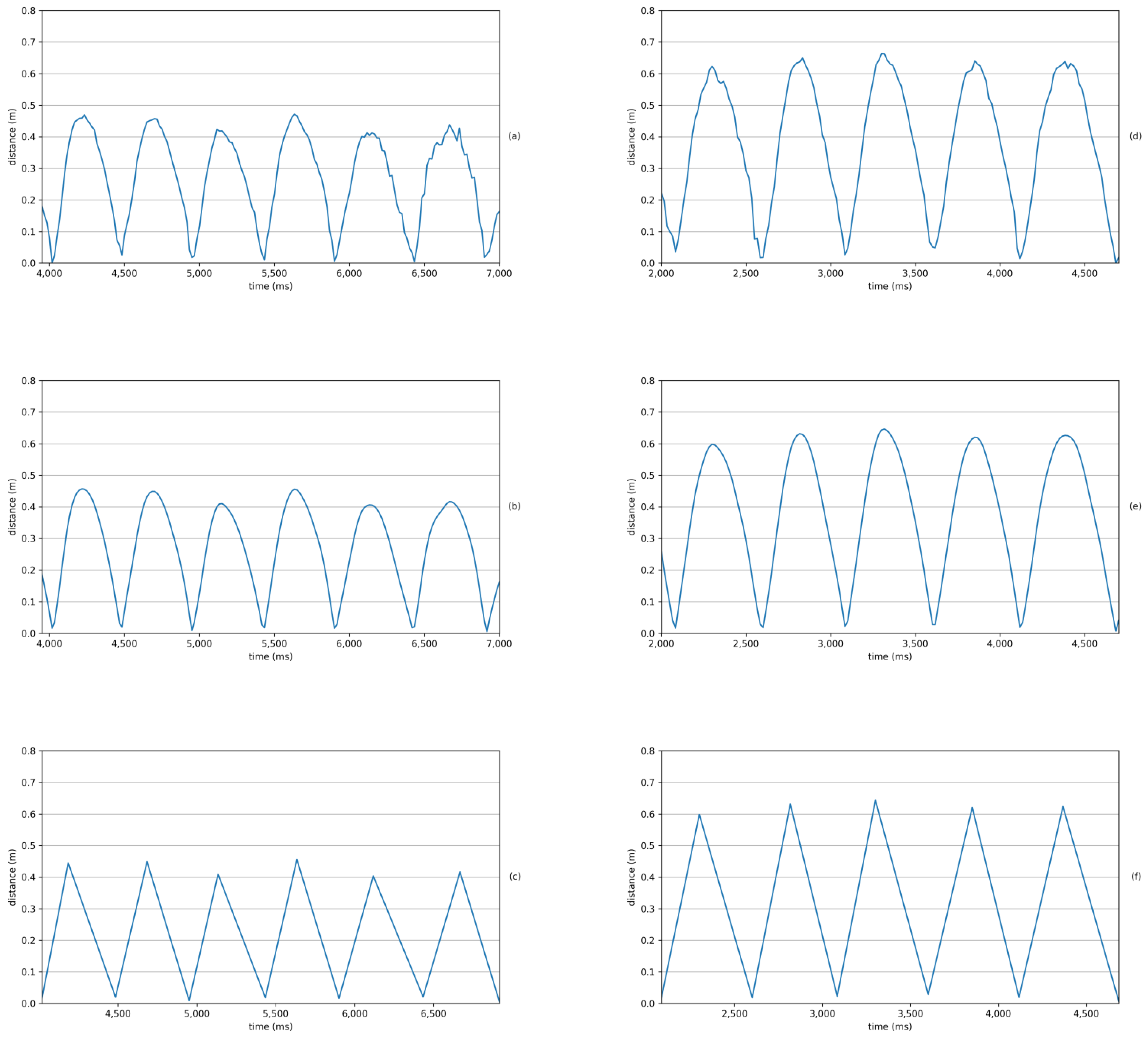The width and height of the screenshot is (1148, 1037).
Task: Click the 0.8 y-axis tick in plot (e)
Action: tap(647, 380)
